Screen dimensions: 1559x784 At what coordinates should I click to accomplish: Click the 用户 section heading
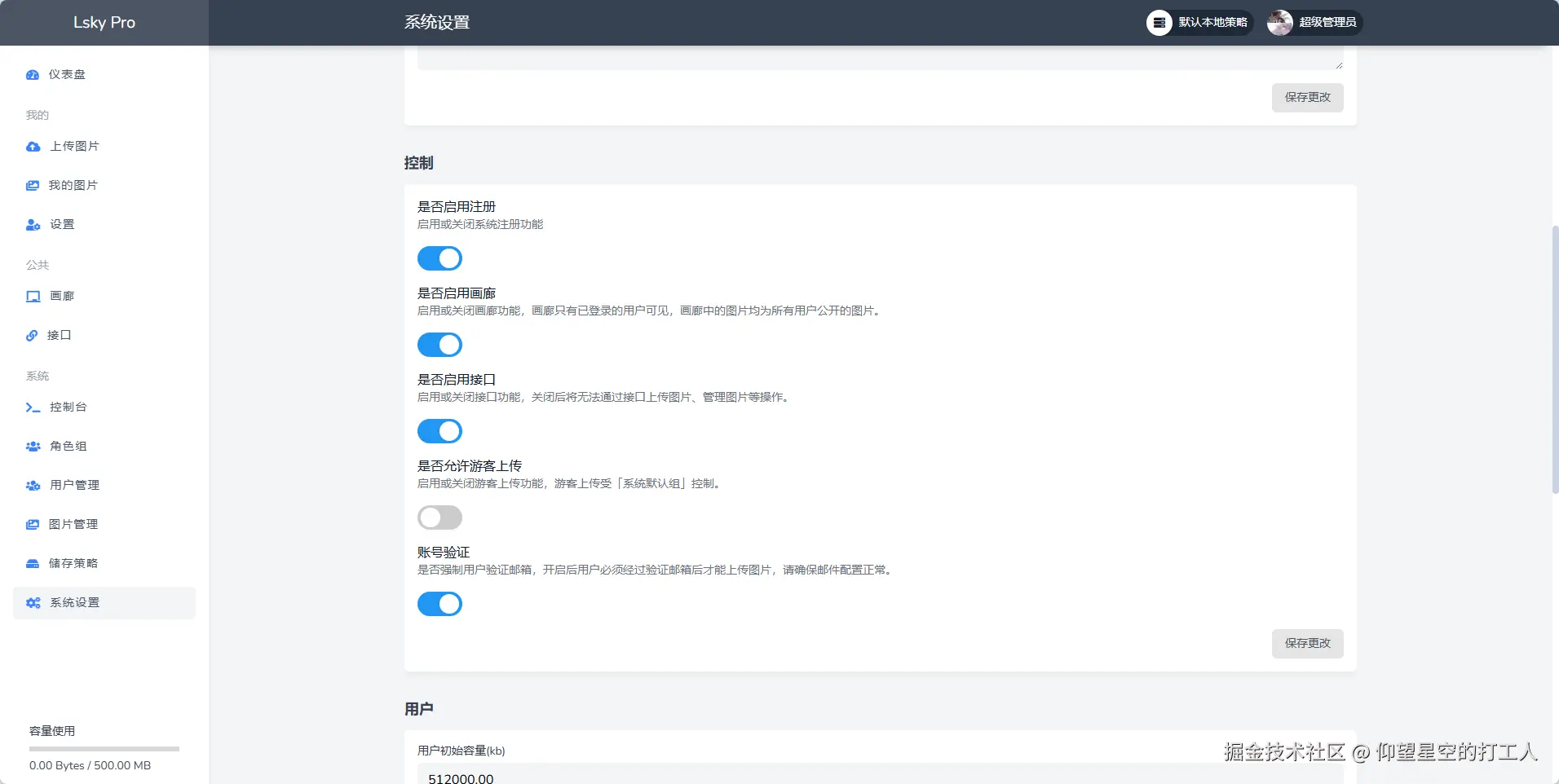coord(419,709)
